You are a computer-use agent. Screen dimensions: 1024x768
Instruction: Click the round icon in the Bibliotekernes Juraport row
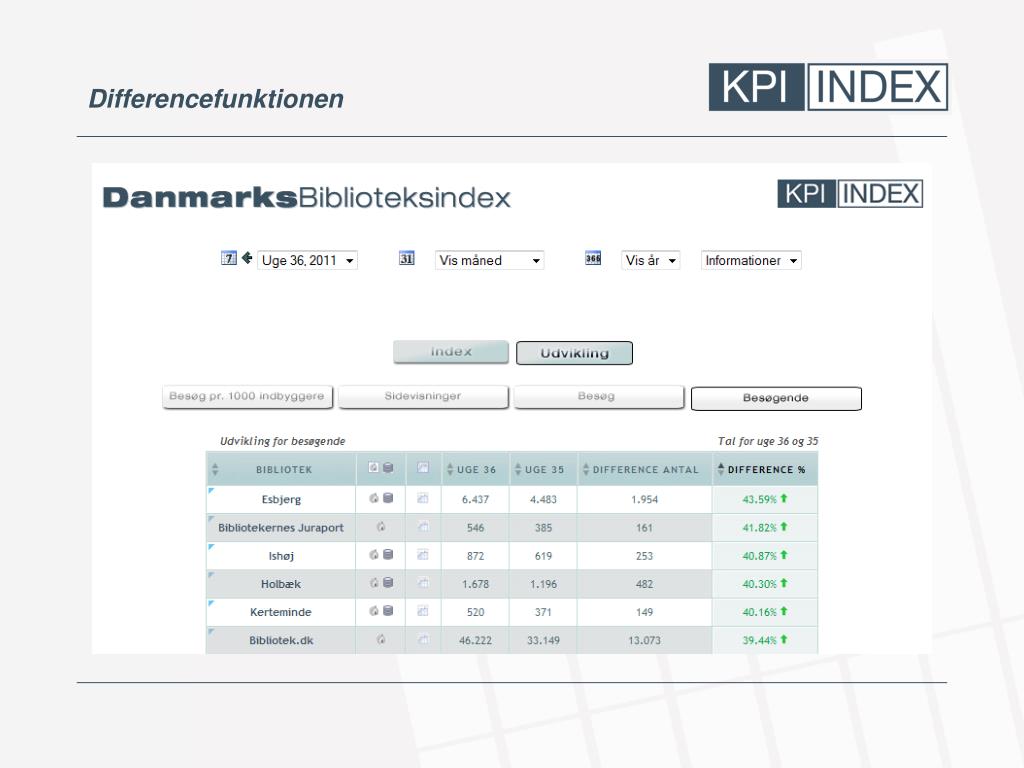(381, 526)
